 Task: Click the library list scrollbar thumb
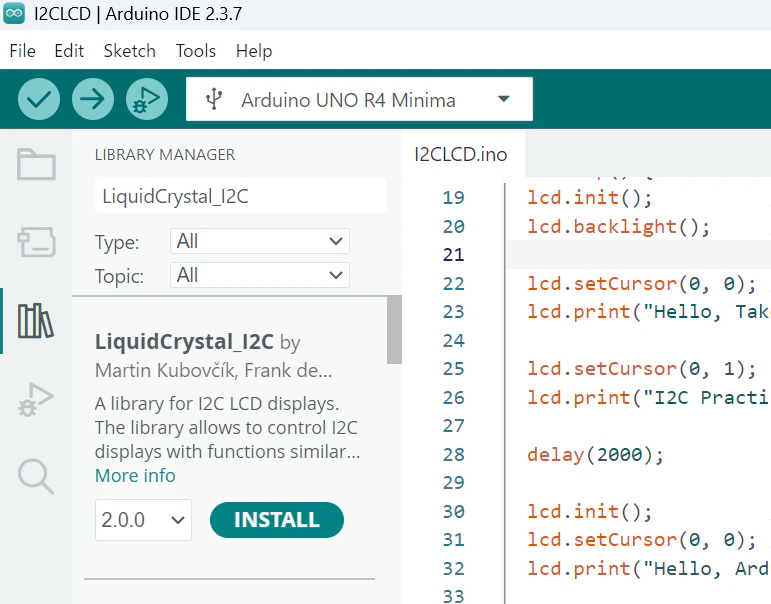(394, 330)
